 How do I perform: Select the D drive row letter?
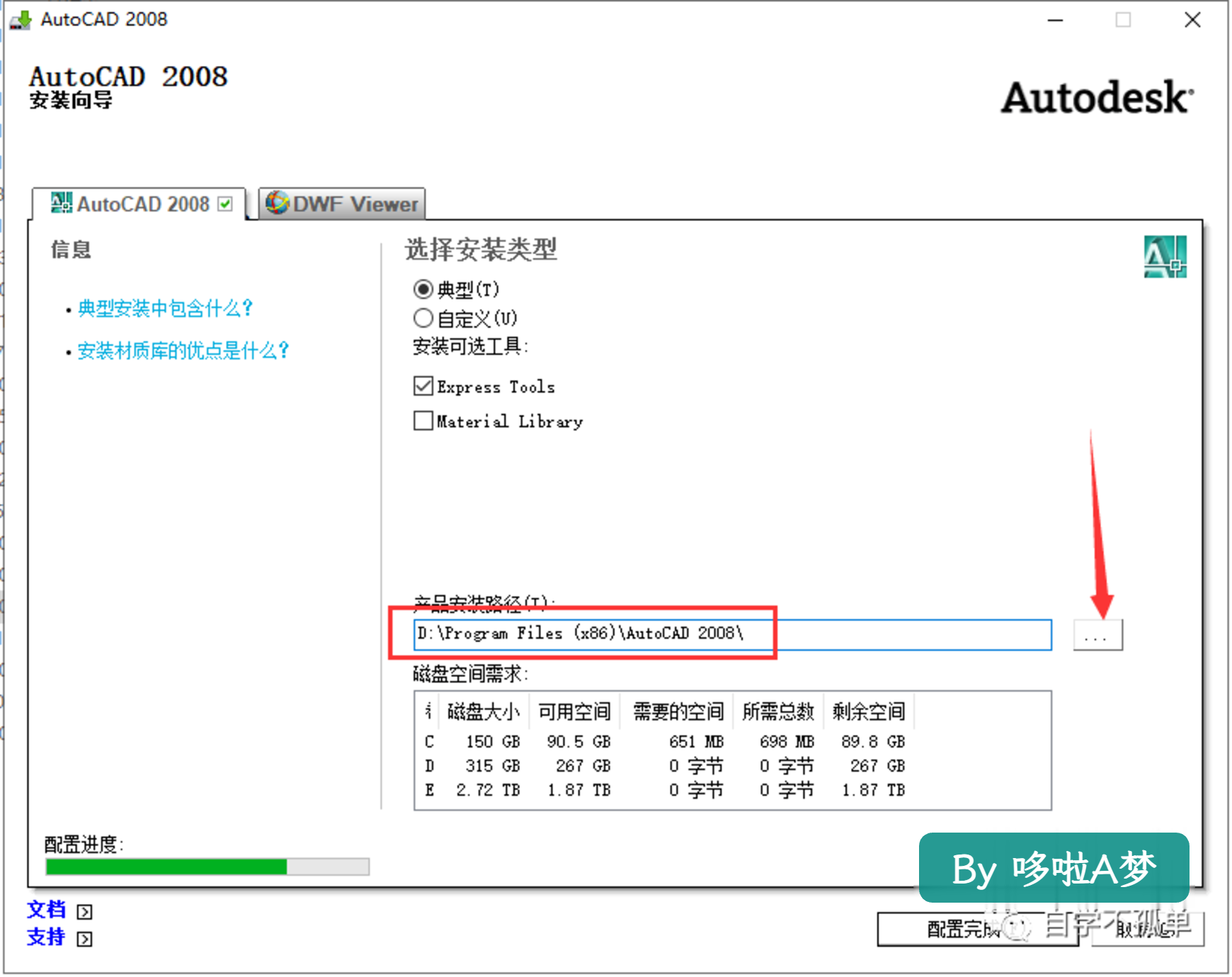(x=429, y=766)
